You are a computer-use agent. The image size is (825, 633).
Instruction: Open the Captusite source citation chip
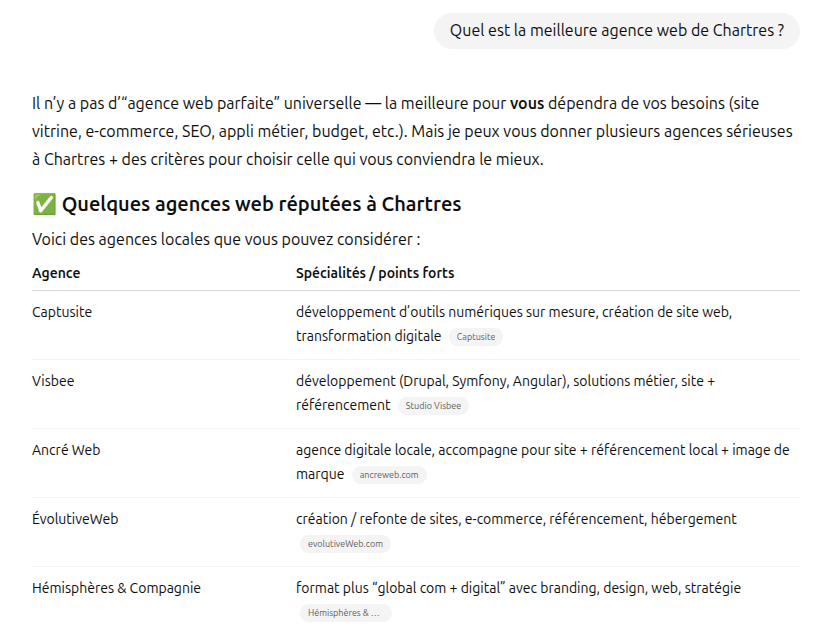475,337
